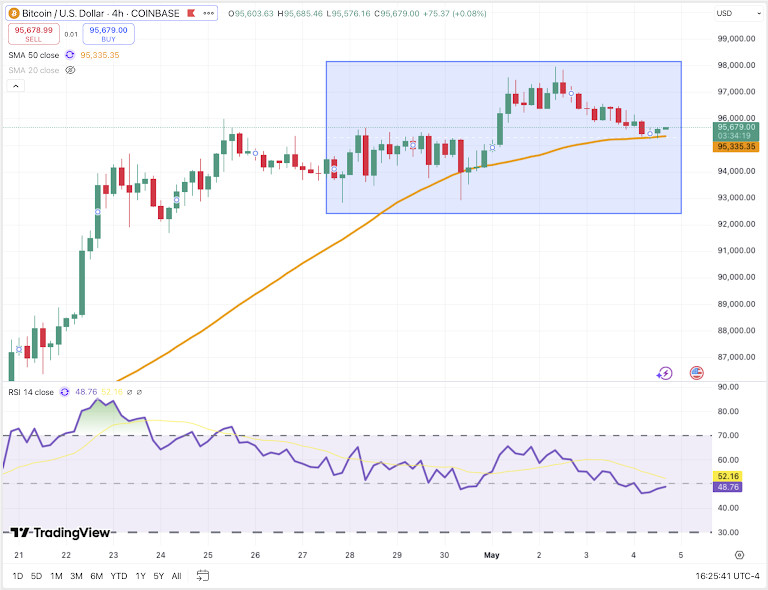Collapse the indicator legend chevron
Image resolution: width=768 pixels, height=590 pixels.
pyautogui.click(x=16, y=86)
